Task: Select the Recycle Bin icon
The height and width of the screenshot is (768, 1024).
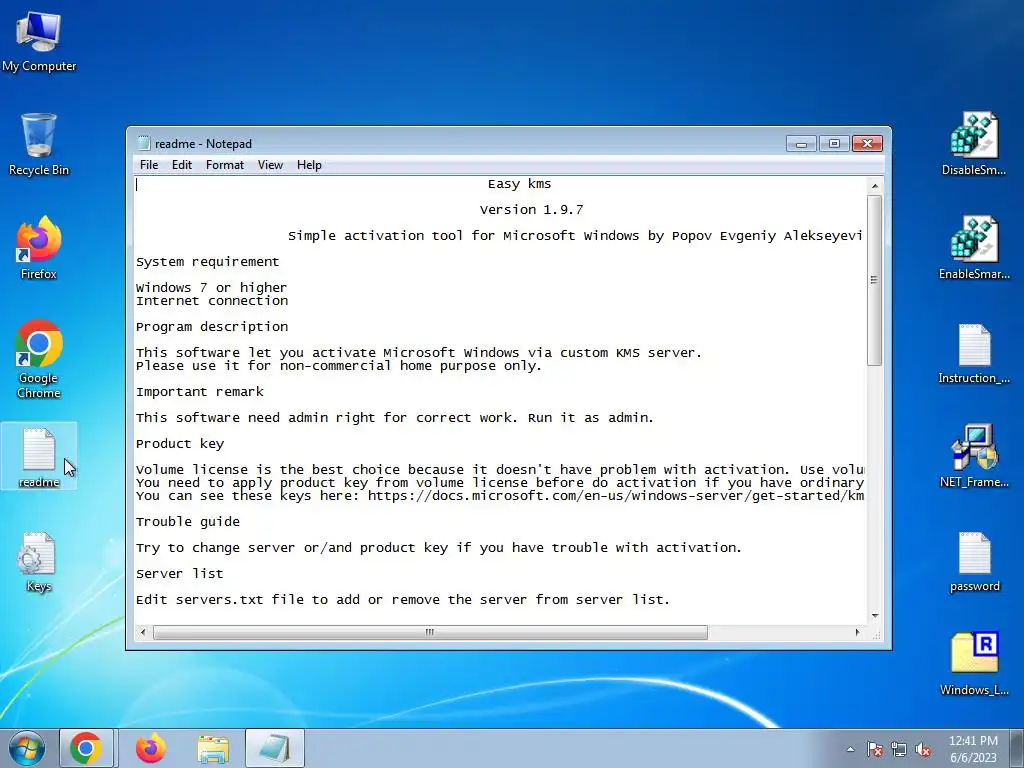Action: (39, 145)
